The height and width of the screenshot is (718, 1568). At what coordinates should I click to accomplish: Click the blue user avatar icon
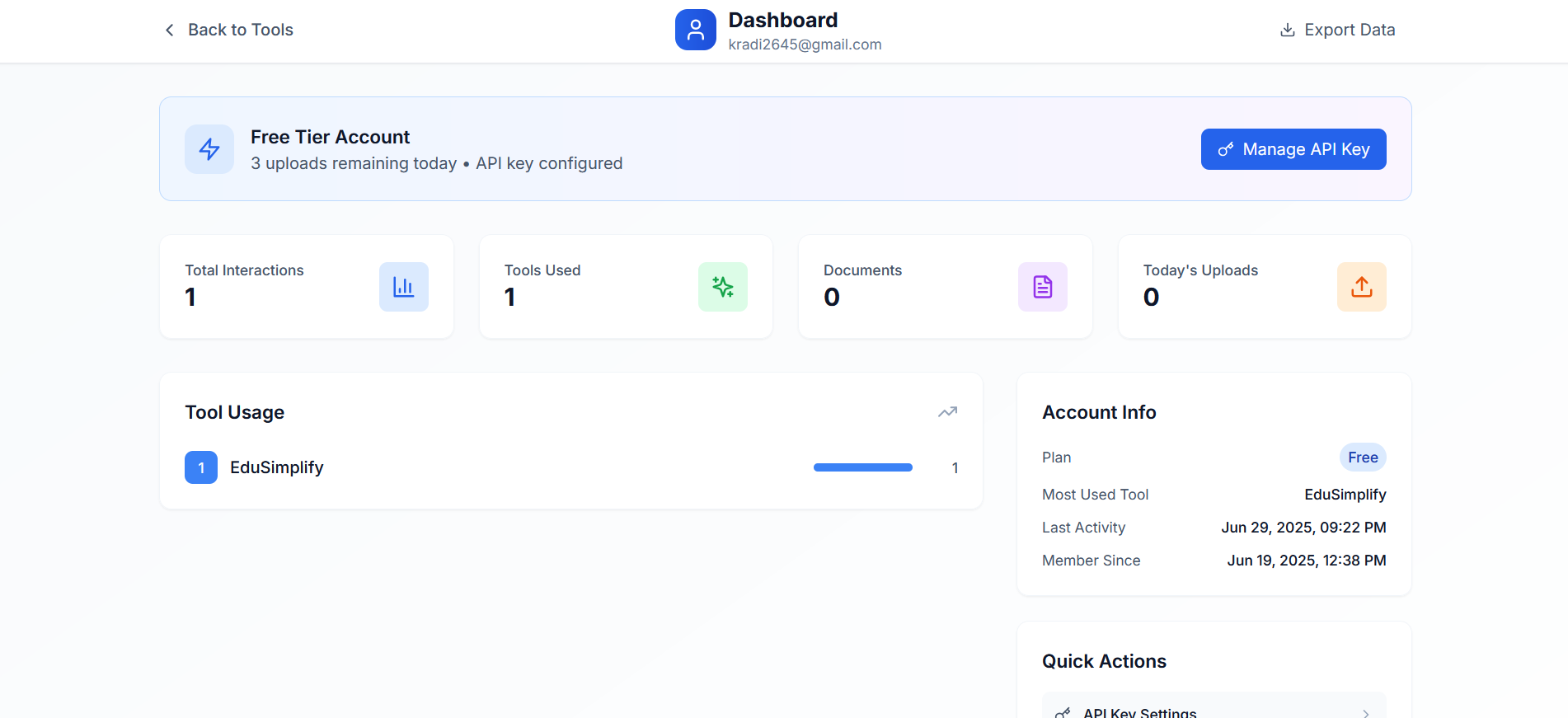tap(696, 30)
